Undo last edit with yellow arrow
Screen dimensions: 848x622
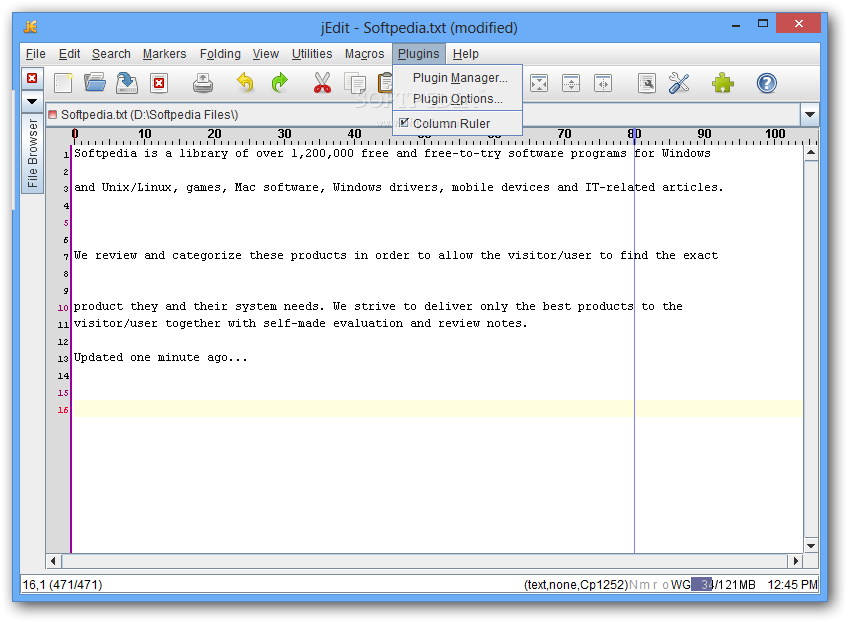245,83
